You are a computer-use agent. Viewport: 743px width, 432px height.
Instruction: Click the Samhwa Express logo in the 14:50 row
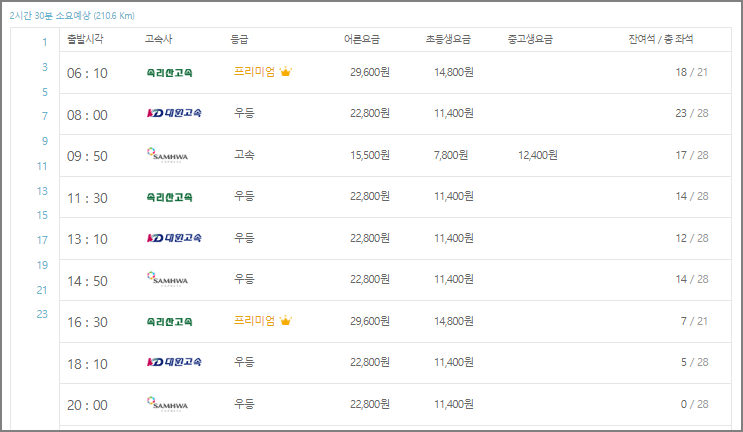167,279
